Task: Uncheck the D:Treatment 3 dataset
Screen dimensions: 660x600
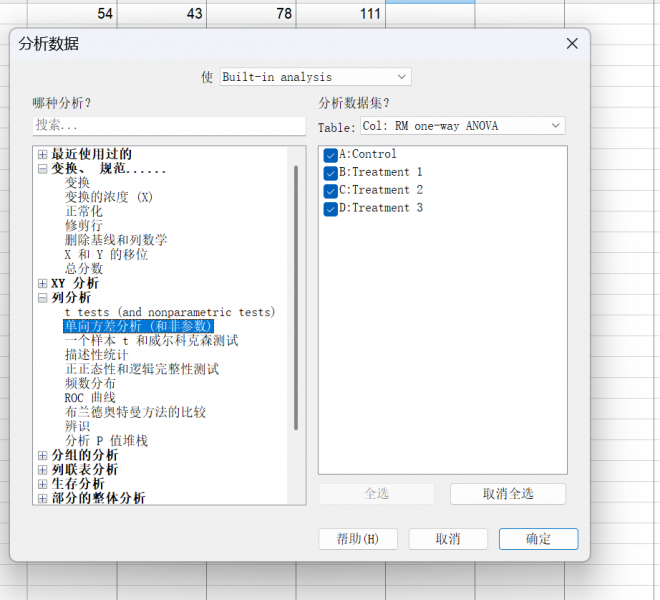Action: coord(330,209)
